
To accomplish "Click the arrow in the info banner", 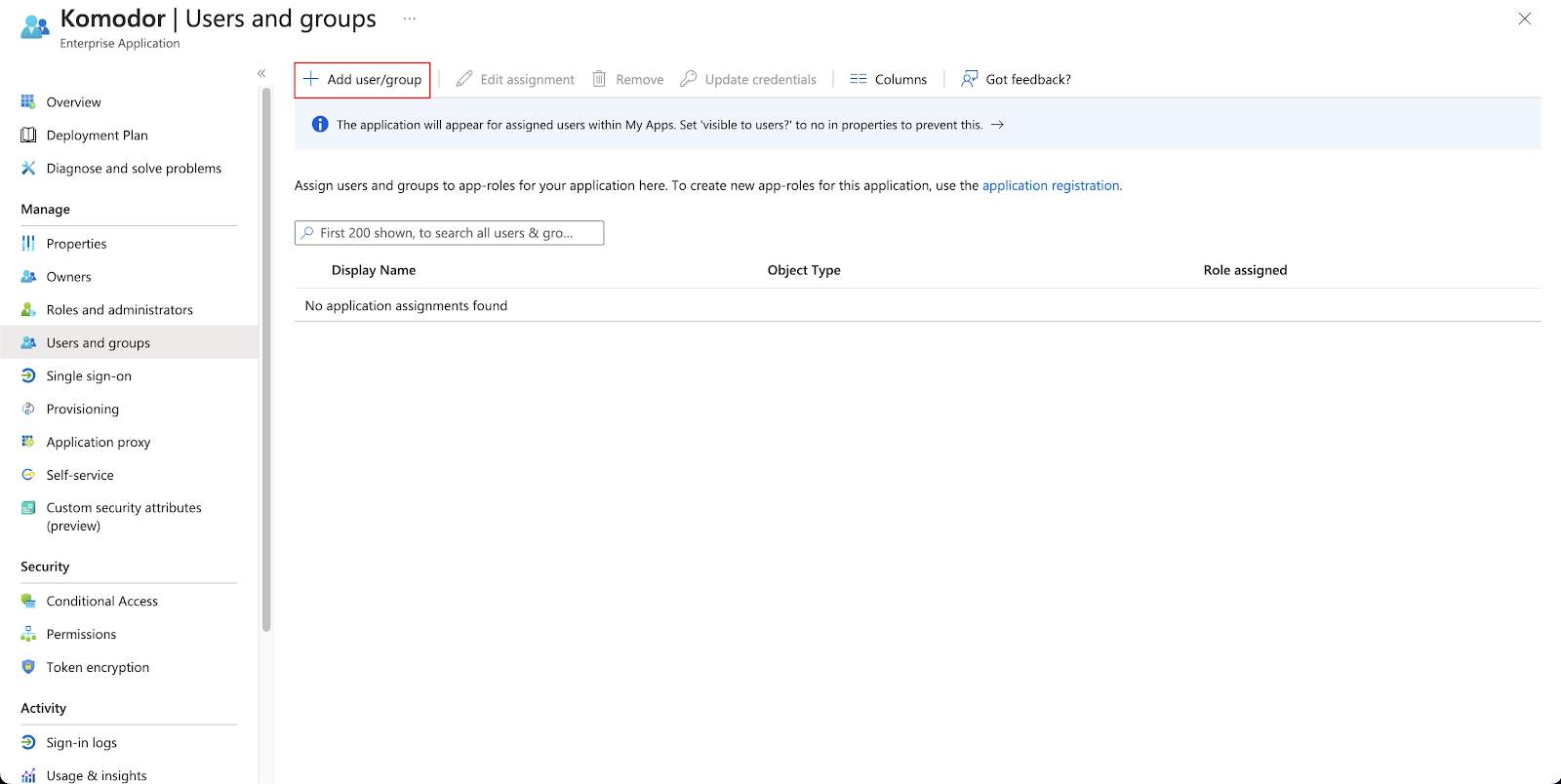I will tap(997, 125).
